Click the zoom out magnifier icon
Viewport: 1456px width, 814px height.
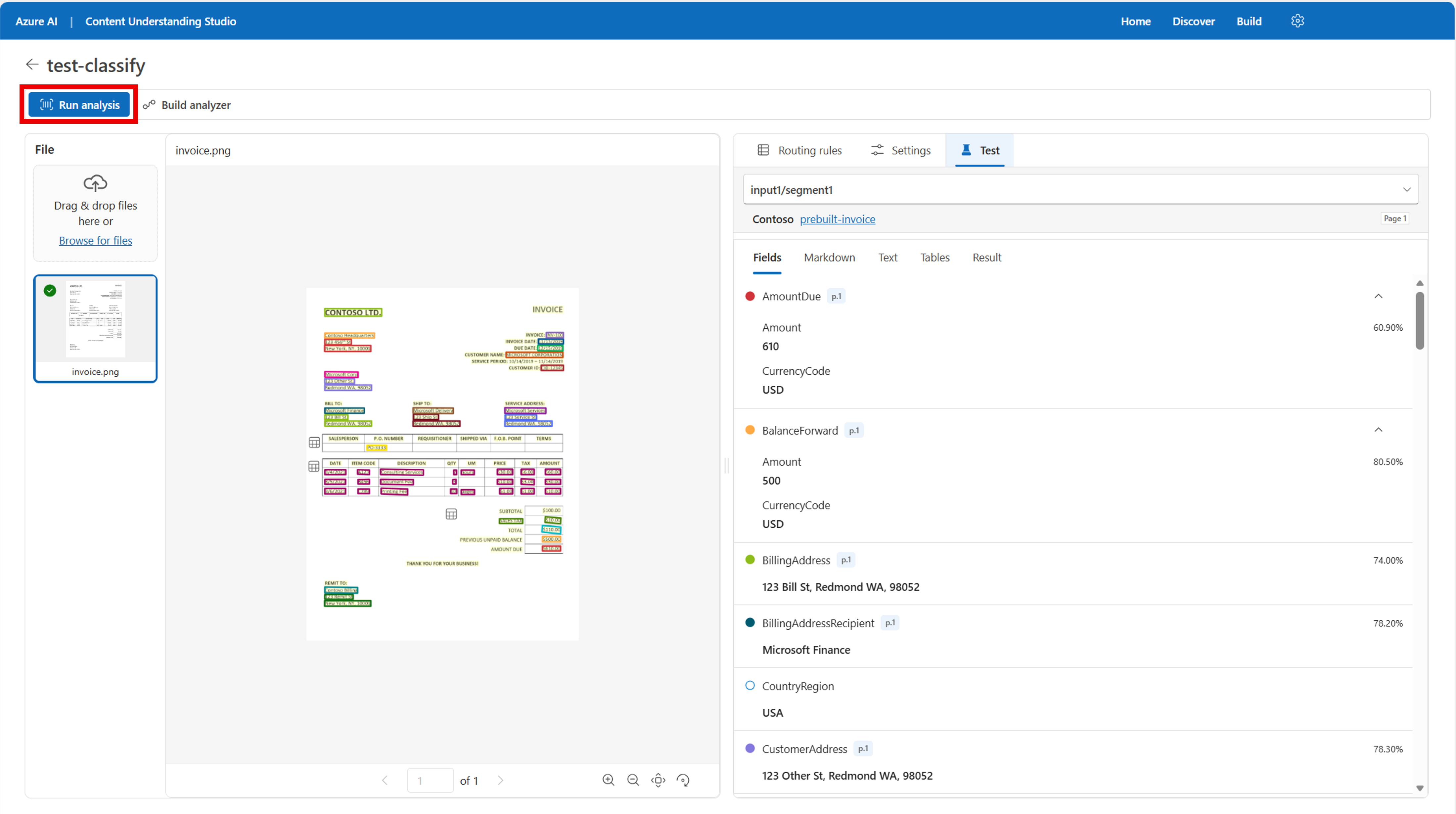click(633, 780)
